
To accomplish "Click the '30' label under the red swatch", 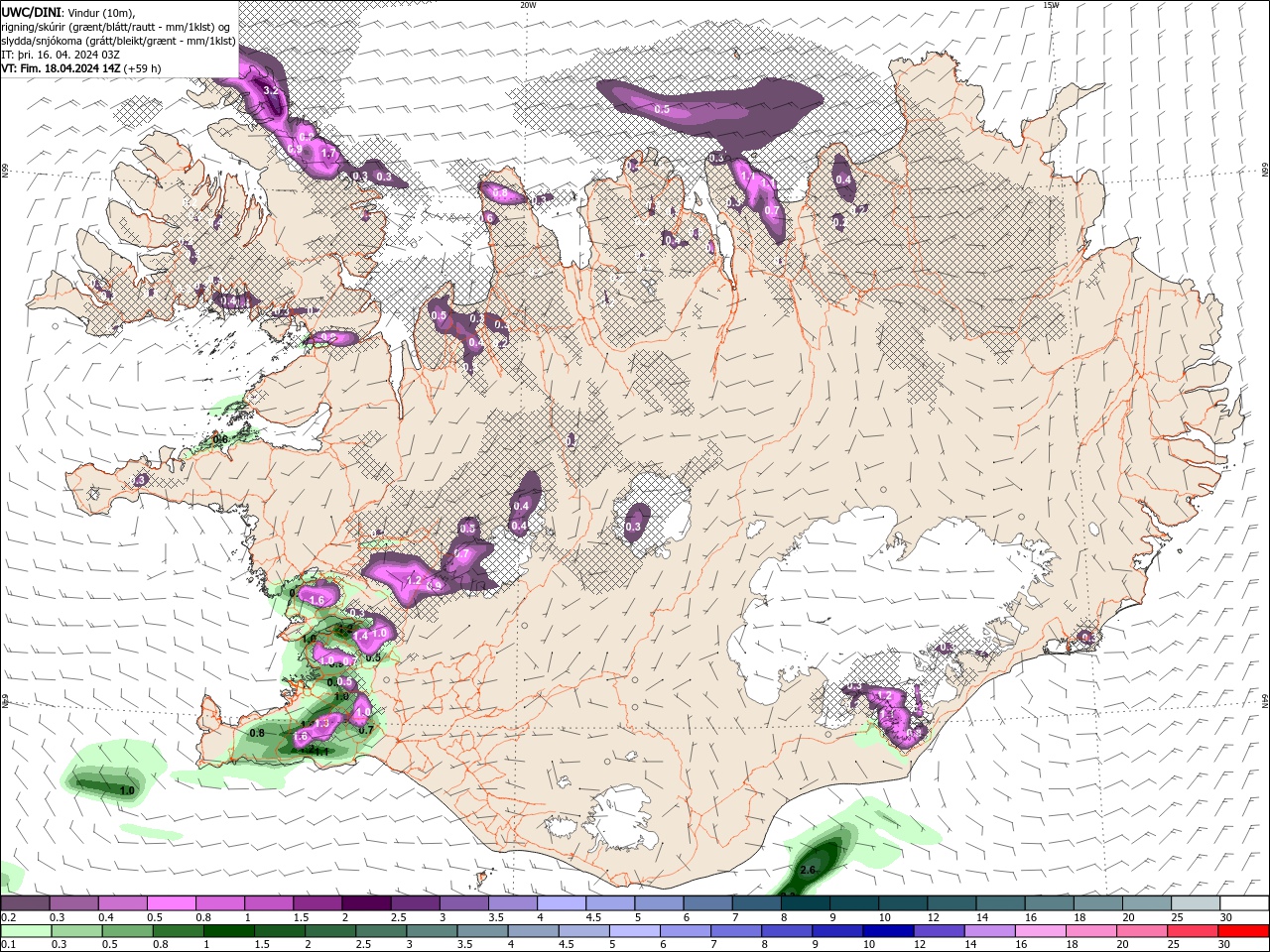I will click(x=1223, y=945).
